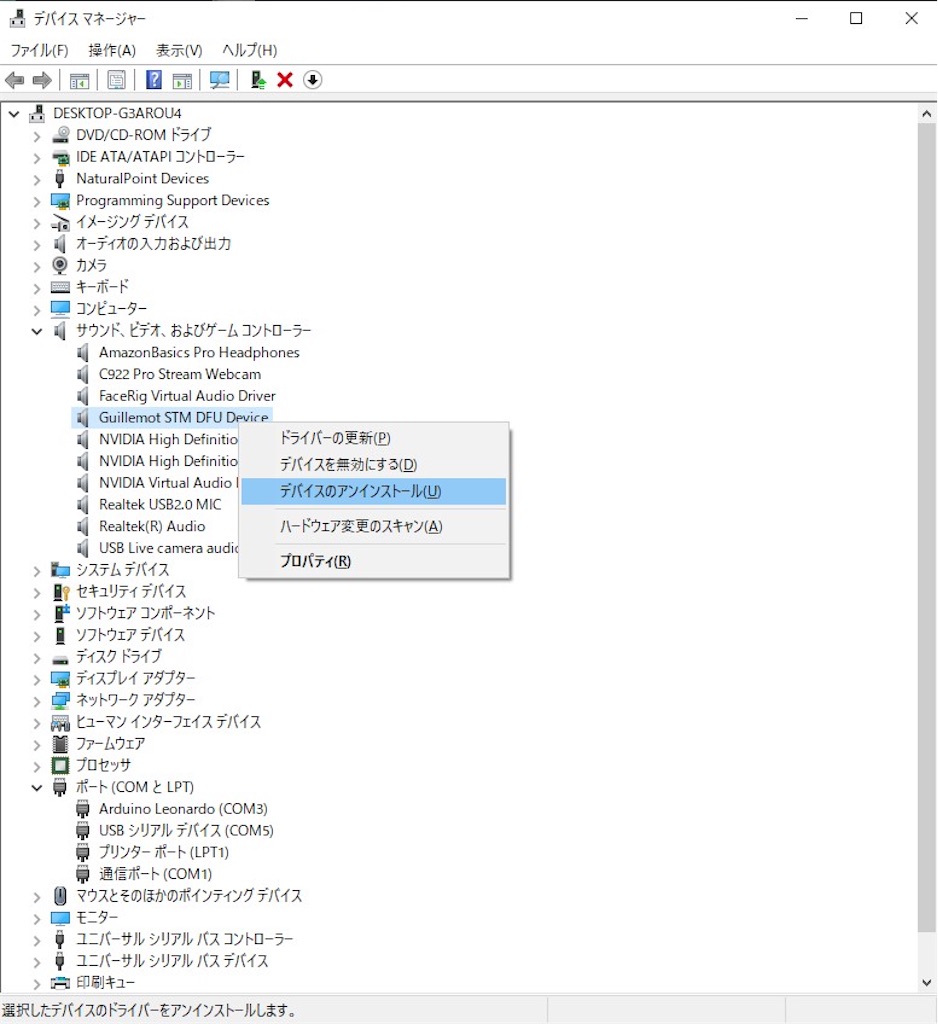
Task: Open the 操作(A) menu
Action: coord(112,50)
